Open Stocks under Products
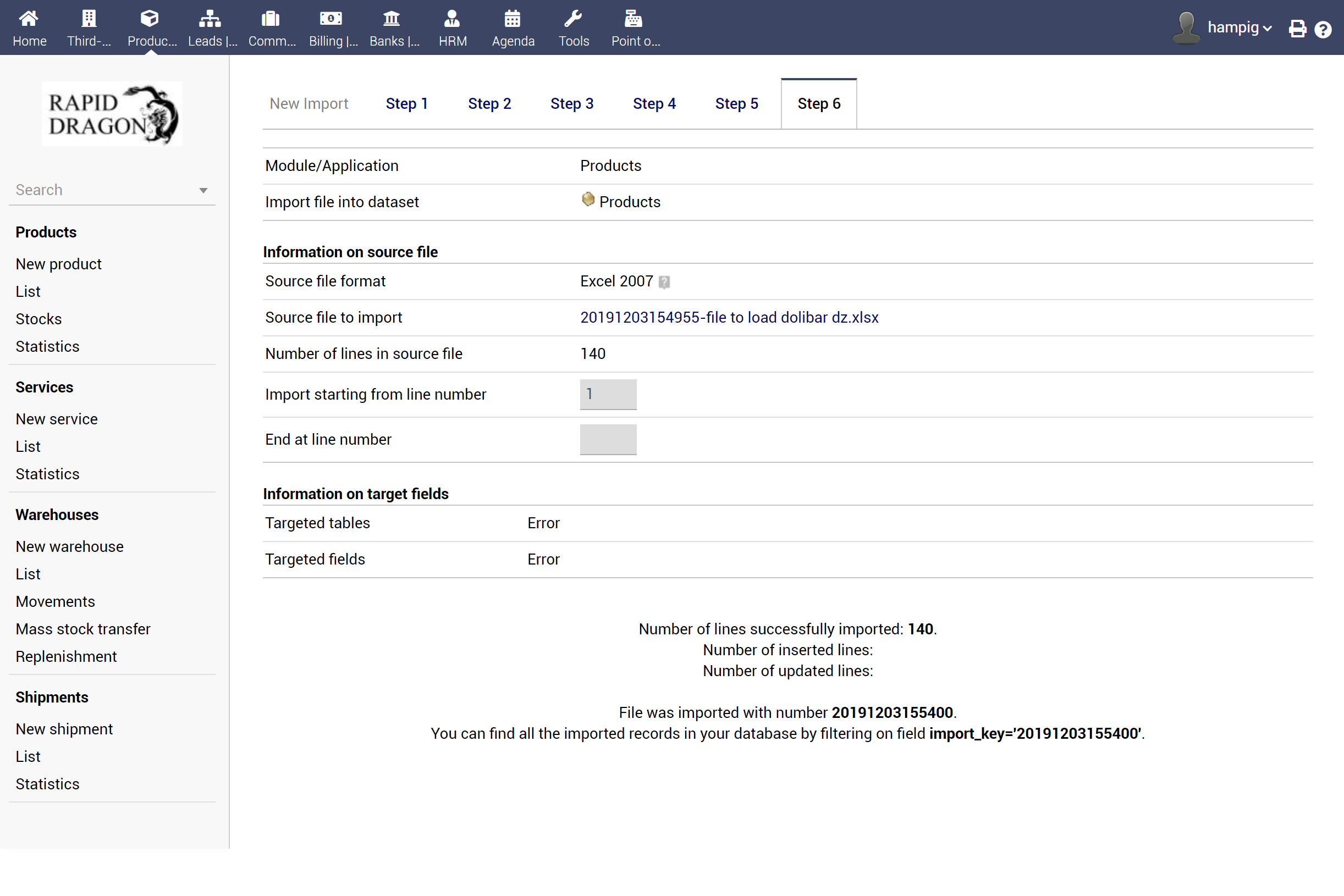Image resolution: width=1344 pixels, height=896 pixels. point(38,319)
